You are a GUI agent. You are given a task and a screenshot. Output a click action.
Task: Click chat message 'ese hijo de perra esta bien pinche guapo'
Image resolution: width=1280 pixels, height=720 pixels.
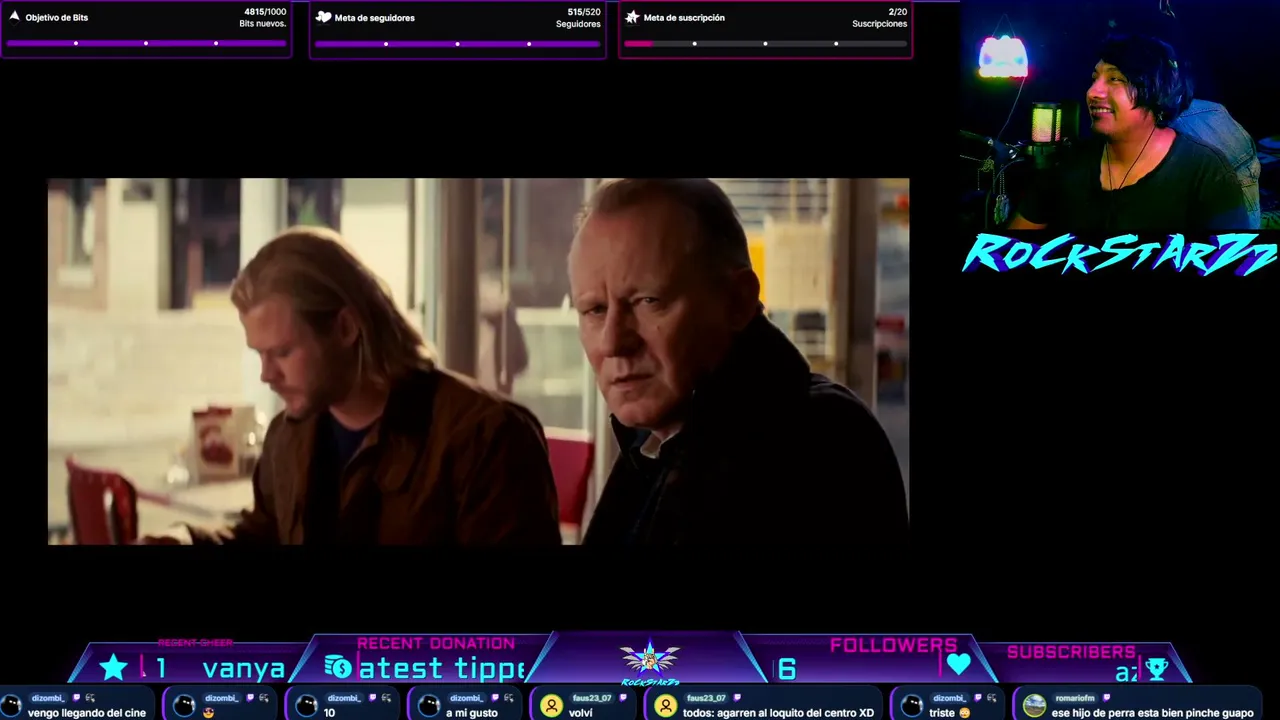point(1152,713)
